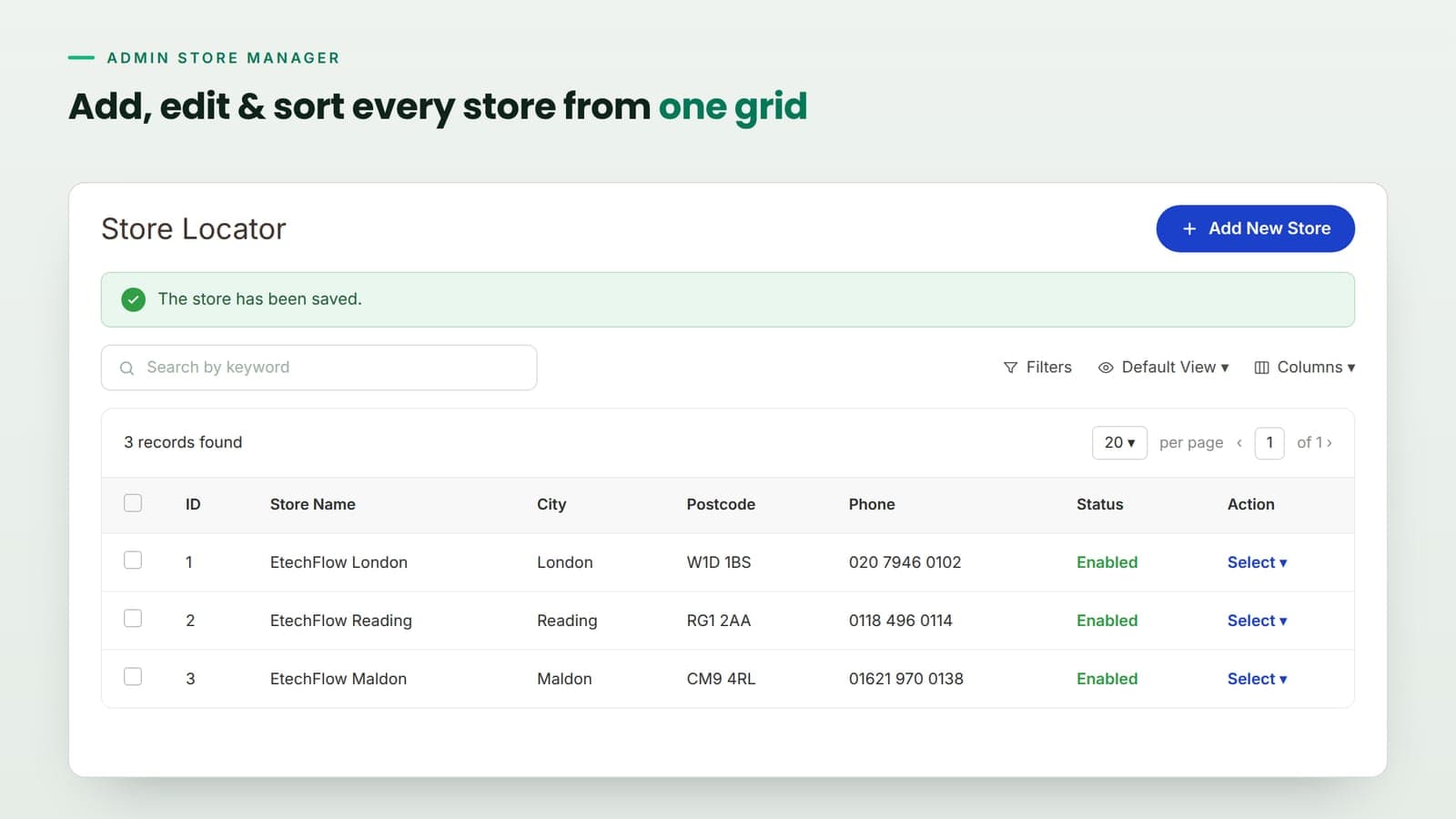Click the 3 records found text
The image size is (1456, 819).
tap(183, 442)
